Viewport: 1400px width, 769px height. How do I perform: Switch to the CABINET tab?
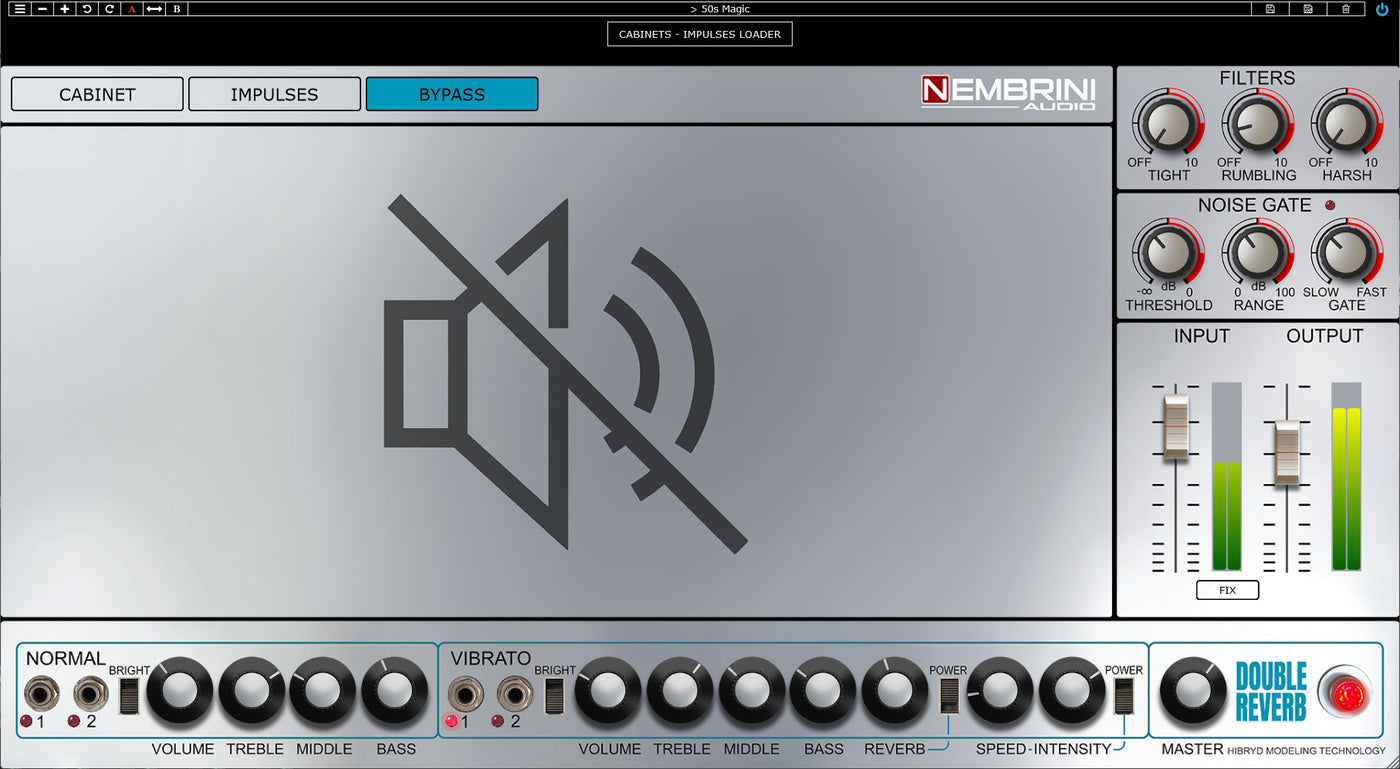click(x=97, y=94)
